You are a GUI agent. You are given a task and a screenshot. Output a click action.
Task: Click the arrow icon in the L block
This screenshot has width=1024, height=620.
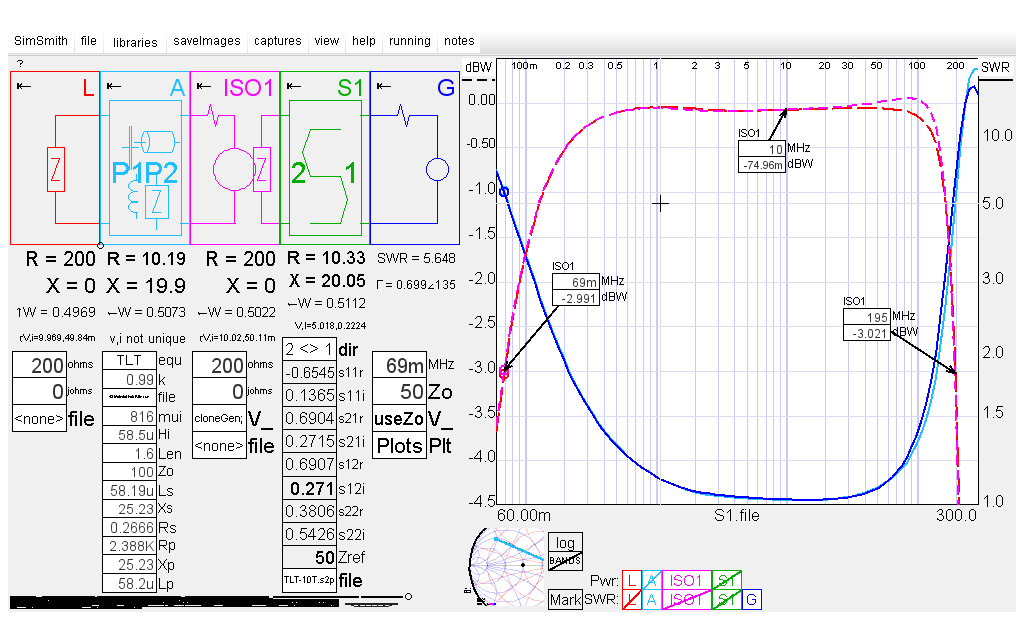(x=24, y=86)
